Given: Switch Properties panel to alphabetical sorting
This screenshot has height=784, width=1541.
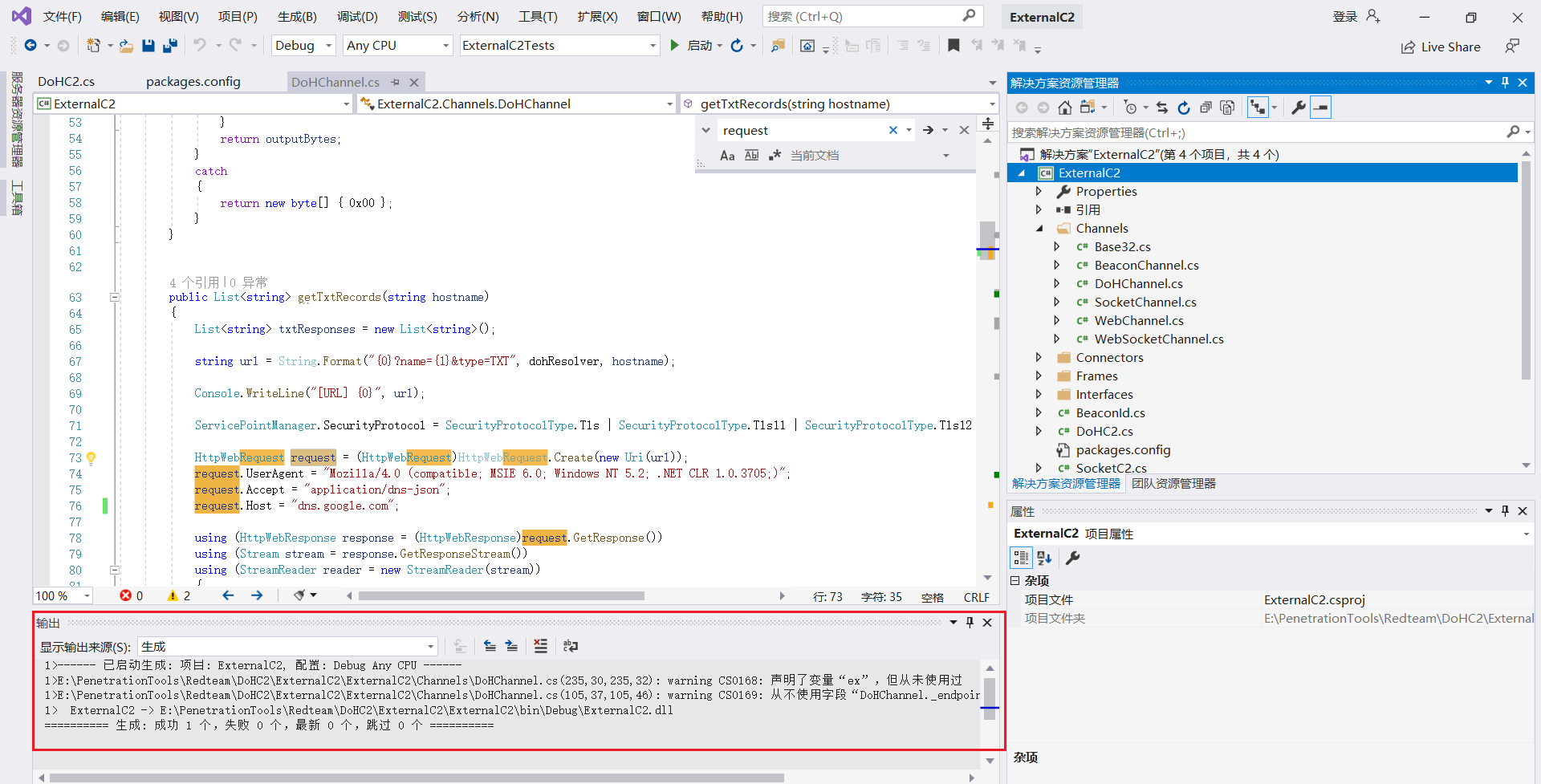Looking at the screenshot, I should 1044,558.
